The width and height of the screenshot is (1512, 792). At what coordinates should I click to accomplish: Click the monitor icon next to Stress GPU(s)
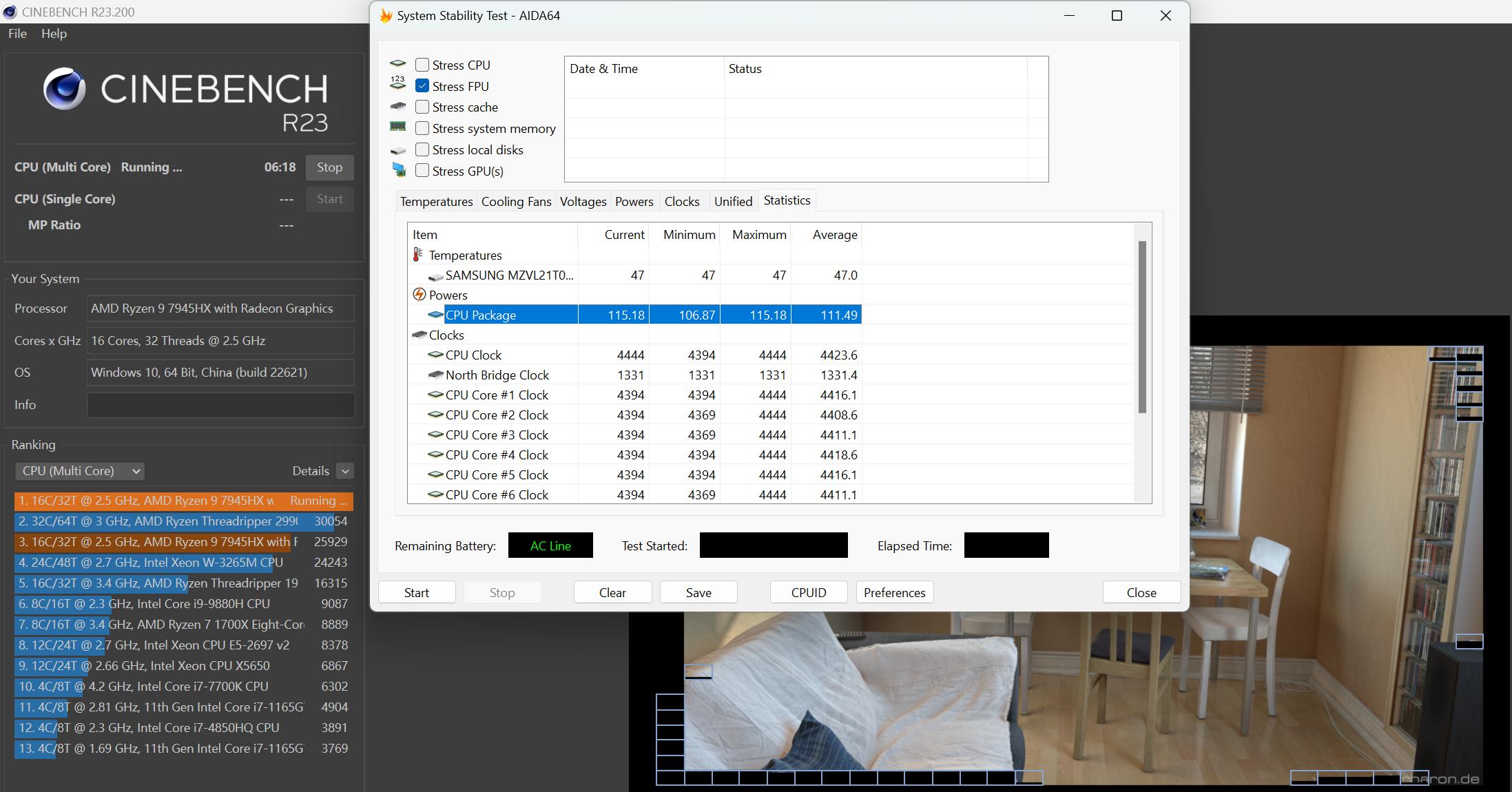[398, 170]
